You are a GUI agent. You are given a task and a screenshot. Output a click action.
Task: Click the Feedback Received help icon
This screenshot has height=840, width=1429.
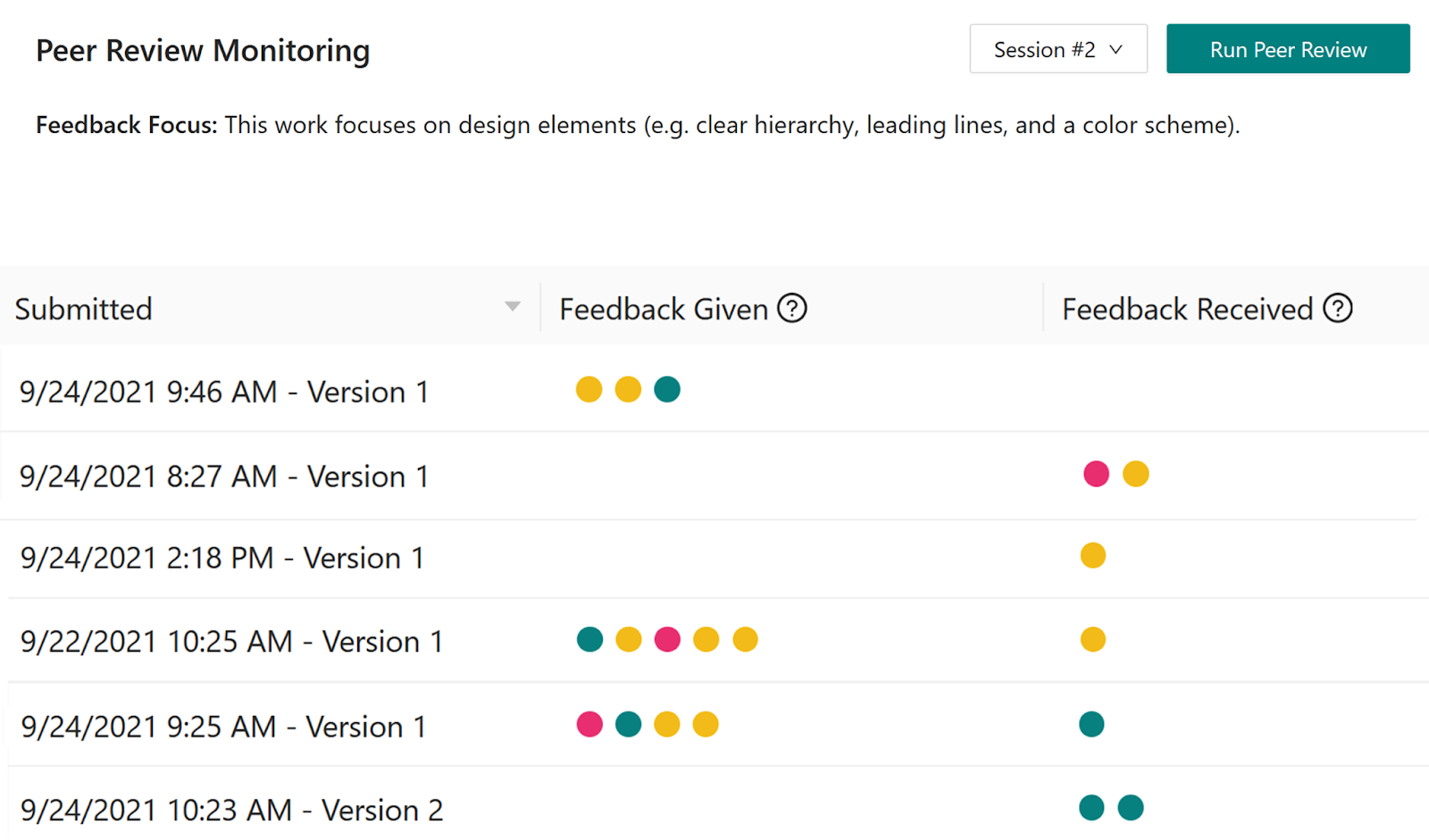coord(1337,308)
